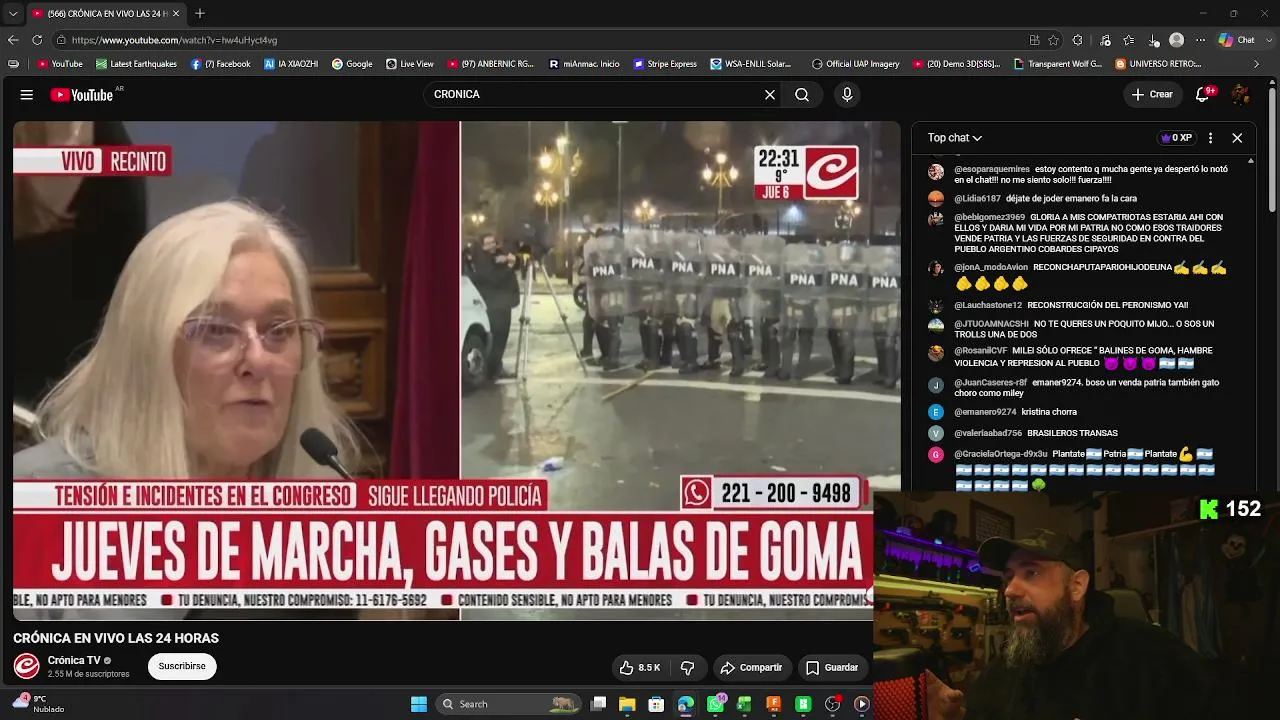This screenshot has height=720, width=1280.
Task: Open the weather widget showing Nublado
Action: [38, 704]
